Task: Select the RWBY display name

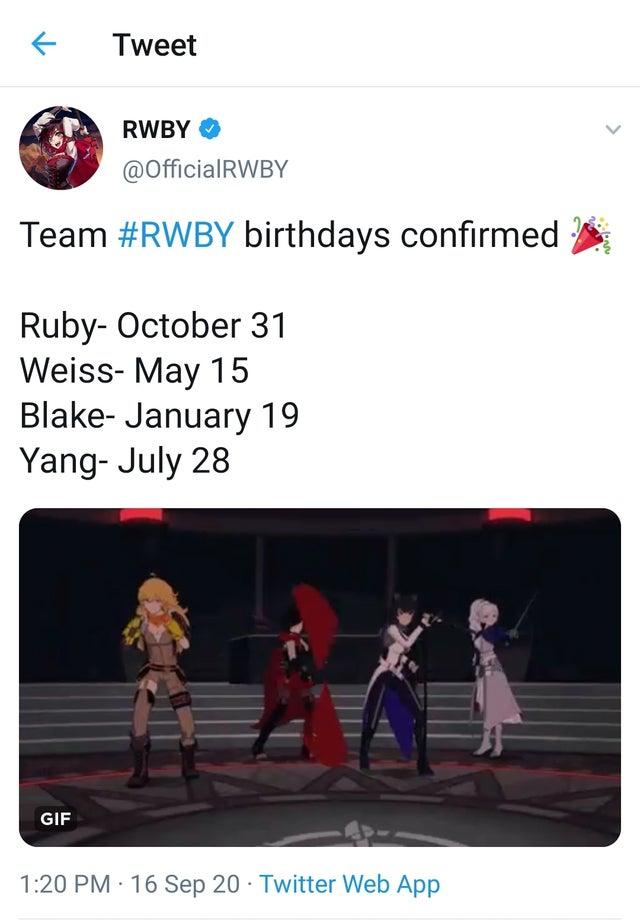Action: 156,129
